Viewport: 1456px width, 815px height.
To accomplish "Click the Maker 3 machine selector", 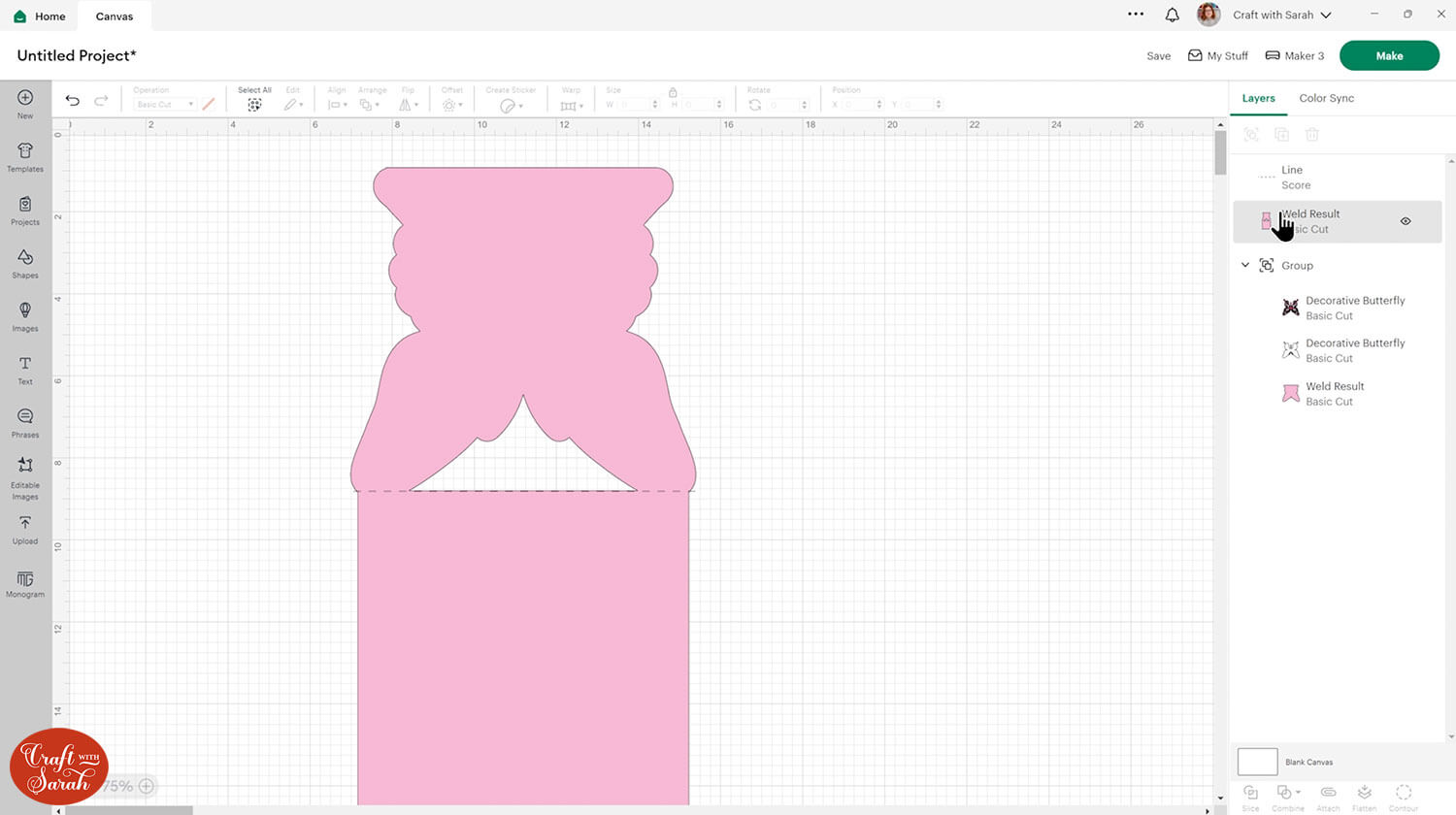I will click(1295, 55).
